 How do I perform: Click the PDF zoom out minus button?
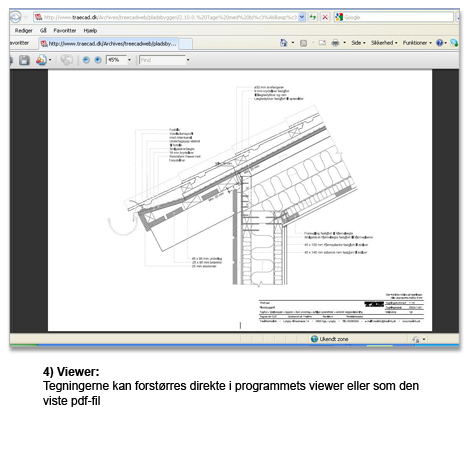86,60
